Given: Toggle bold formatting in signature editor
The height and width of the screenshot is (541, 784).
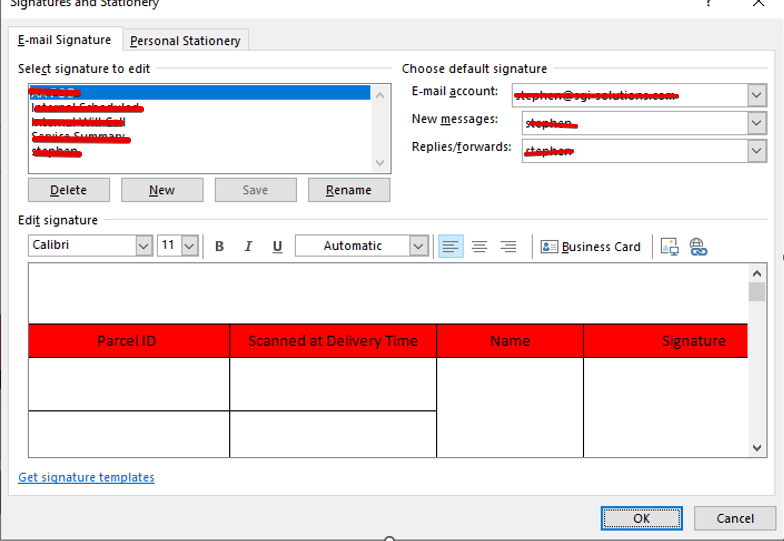Looking at the screenshot, I should (x=219, y=246).
